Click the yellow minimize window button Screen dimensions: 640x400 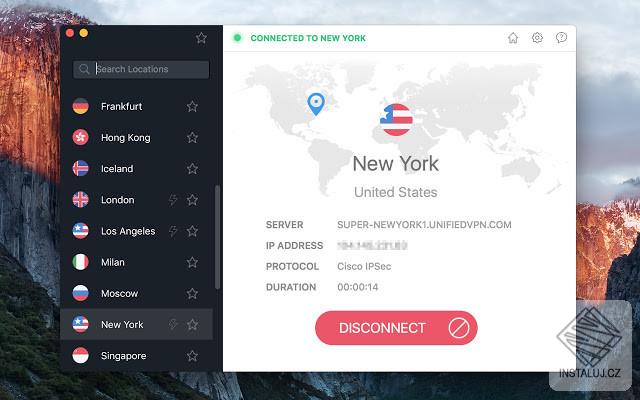(84, 33)
